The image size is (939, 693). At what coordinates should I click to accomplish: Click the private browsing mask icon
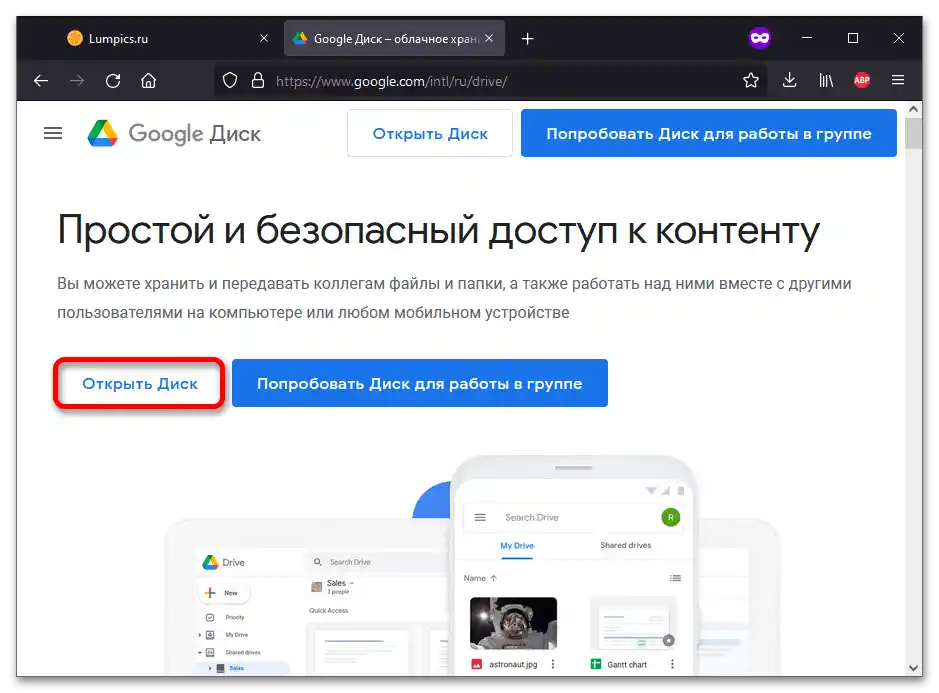point(760,38)
